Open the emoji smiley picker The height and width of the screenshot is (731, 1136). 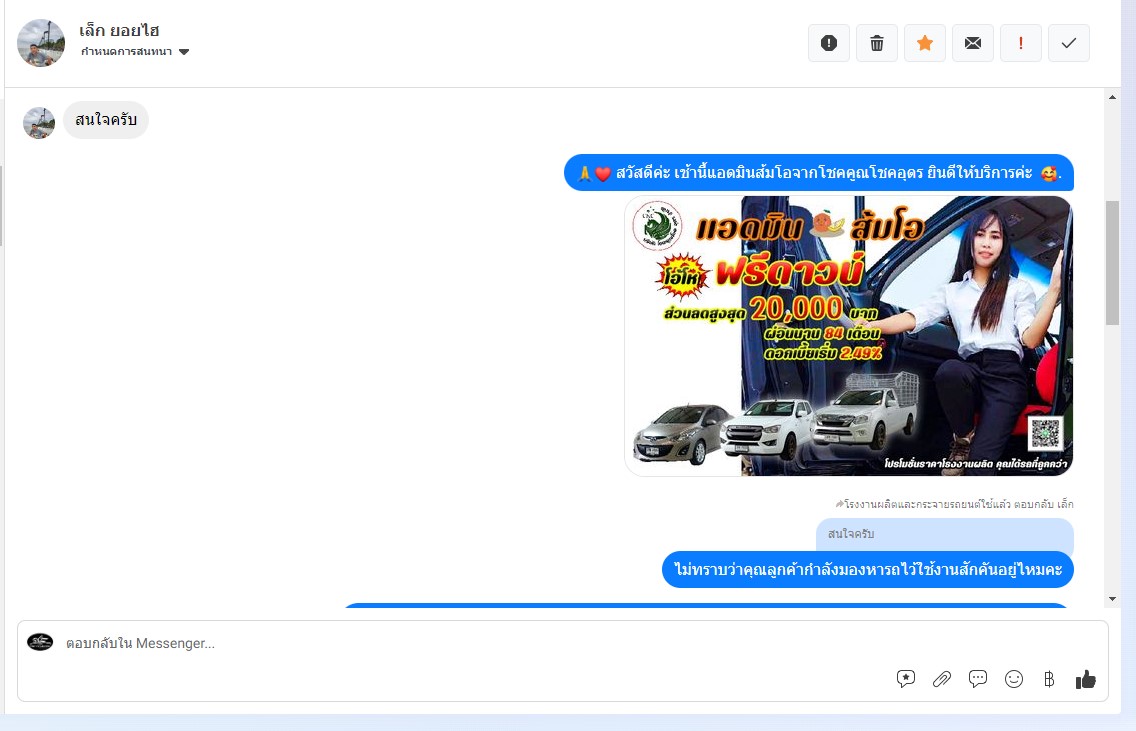pos(1014,679)
